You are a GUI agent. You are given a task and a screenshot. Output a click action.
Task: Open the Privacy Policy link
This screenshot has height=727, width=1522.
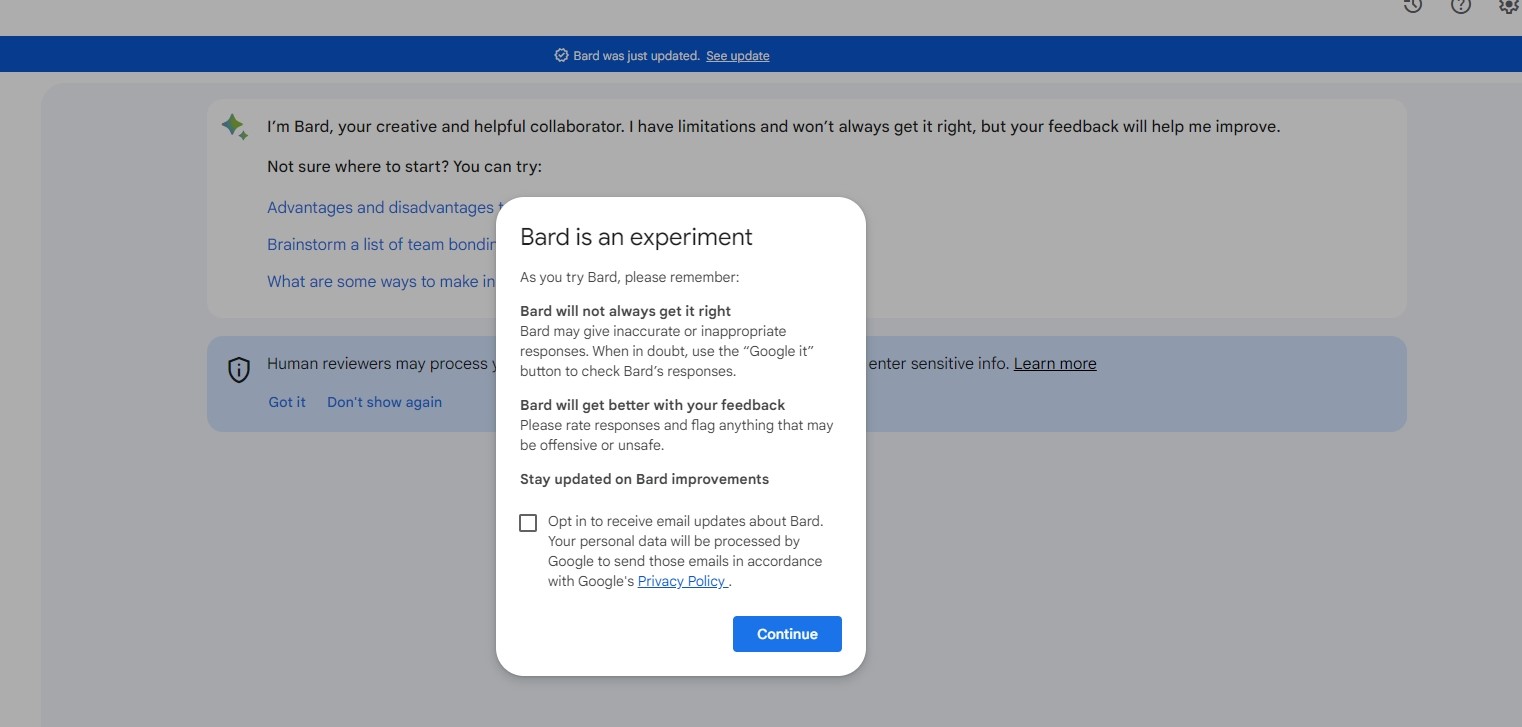click(682, 581)
